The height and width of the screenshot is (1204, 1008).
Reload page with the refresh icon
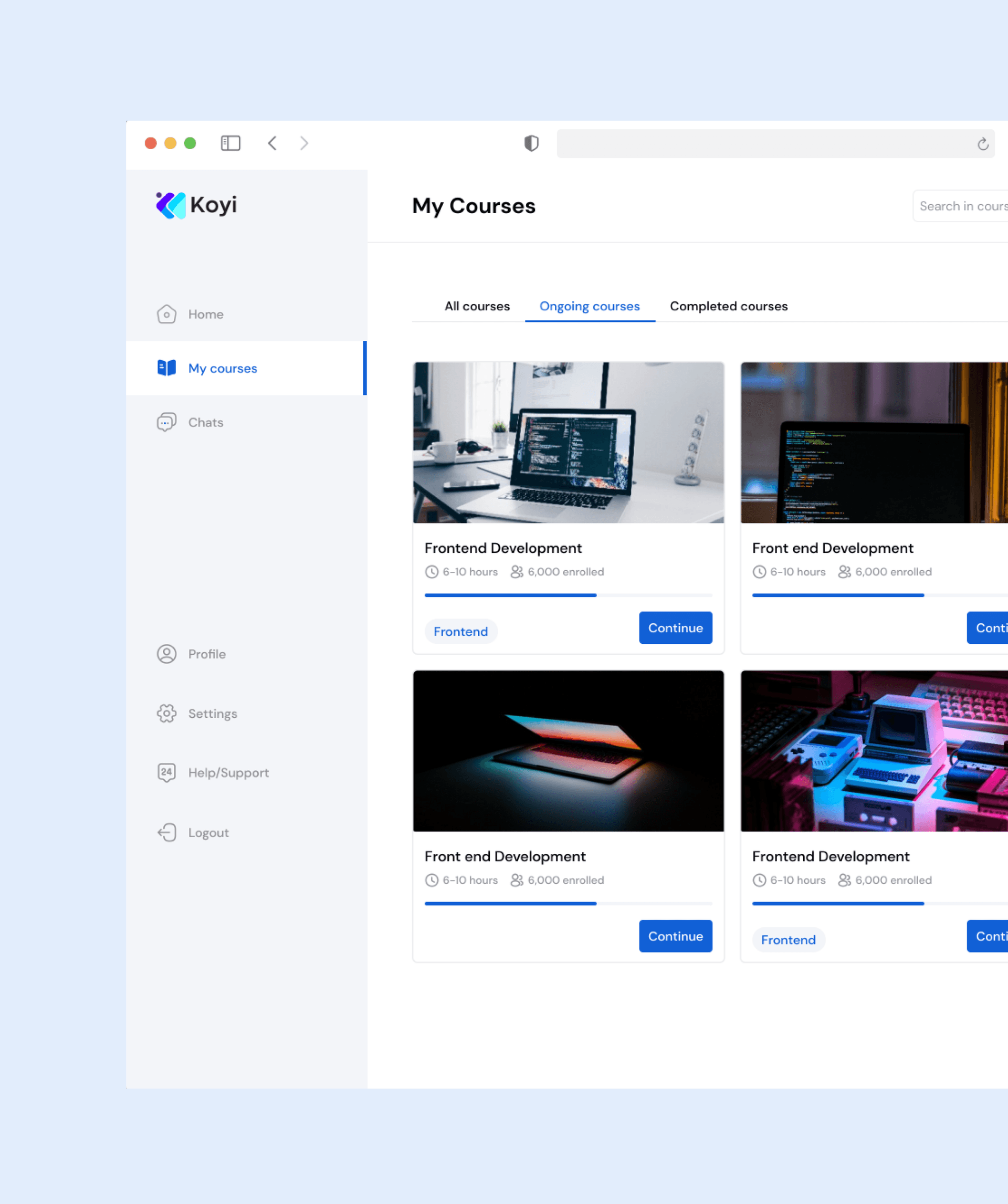click(x=983, y=144)
